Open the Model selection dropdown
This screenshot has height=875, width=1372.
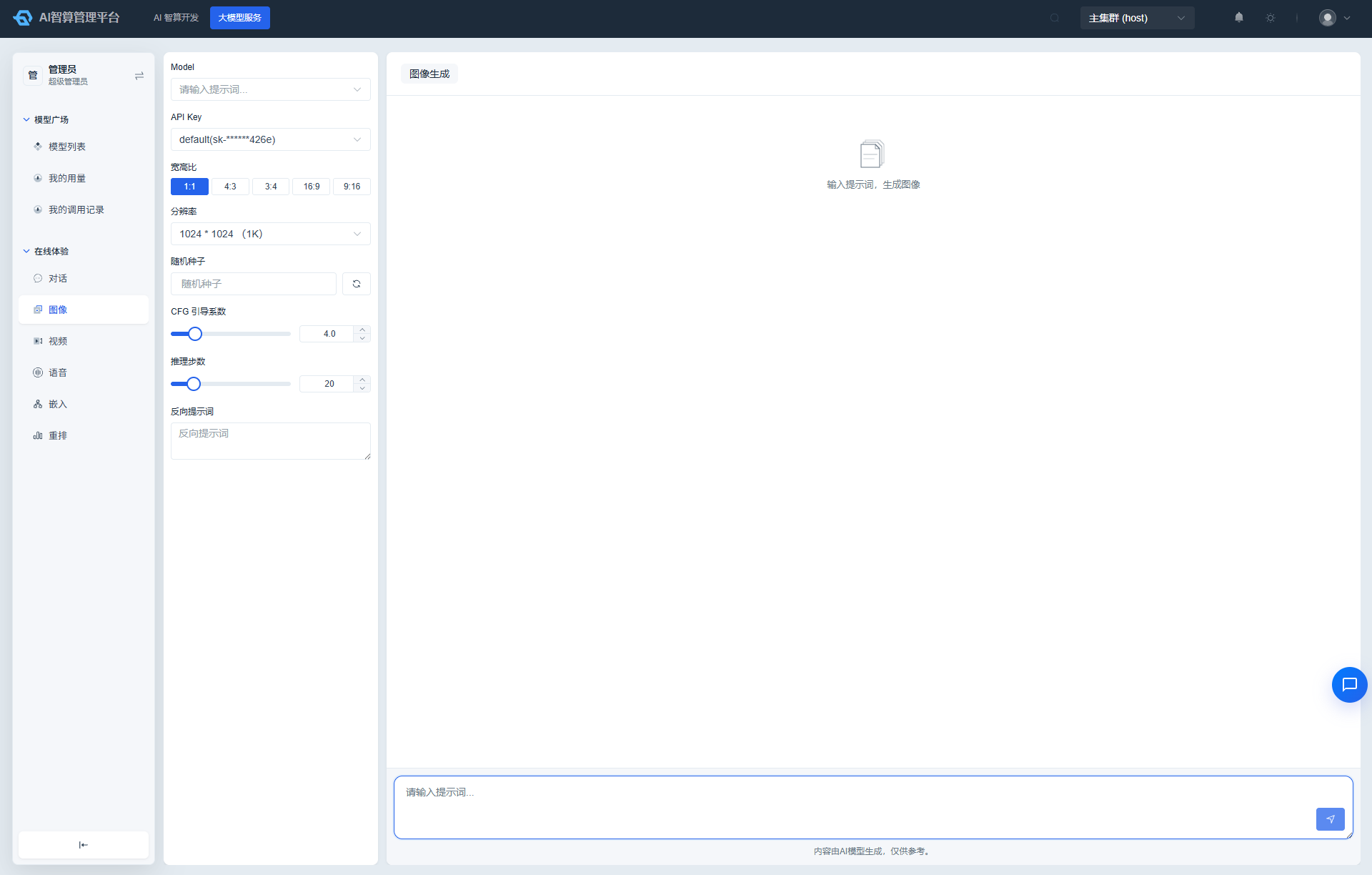(271, 89)
